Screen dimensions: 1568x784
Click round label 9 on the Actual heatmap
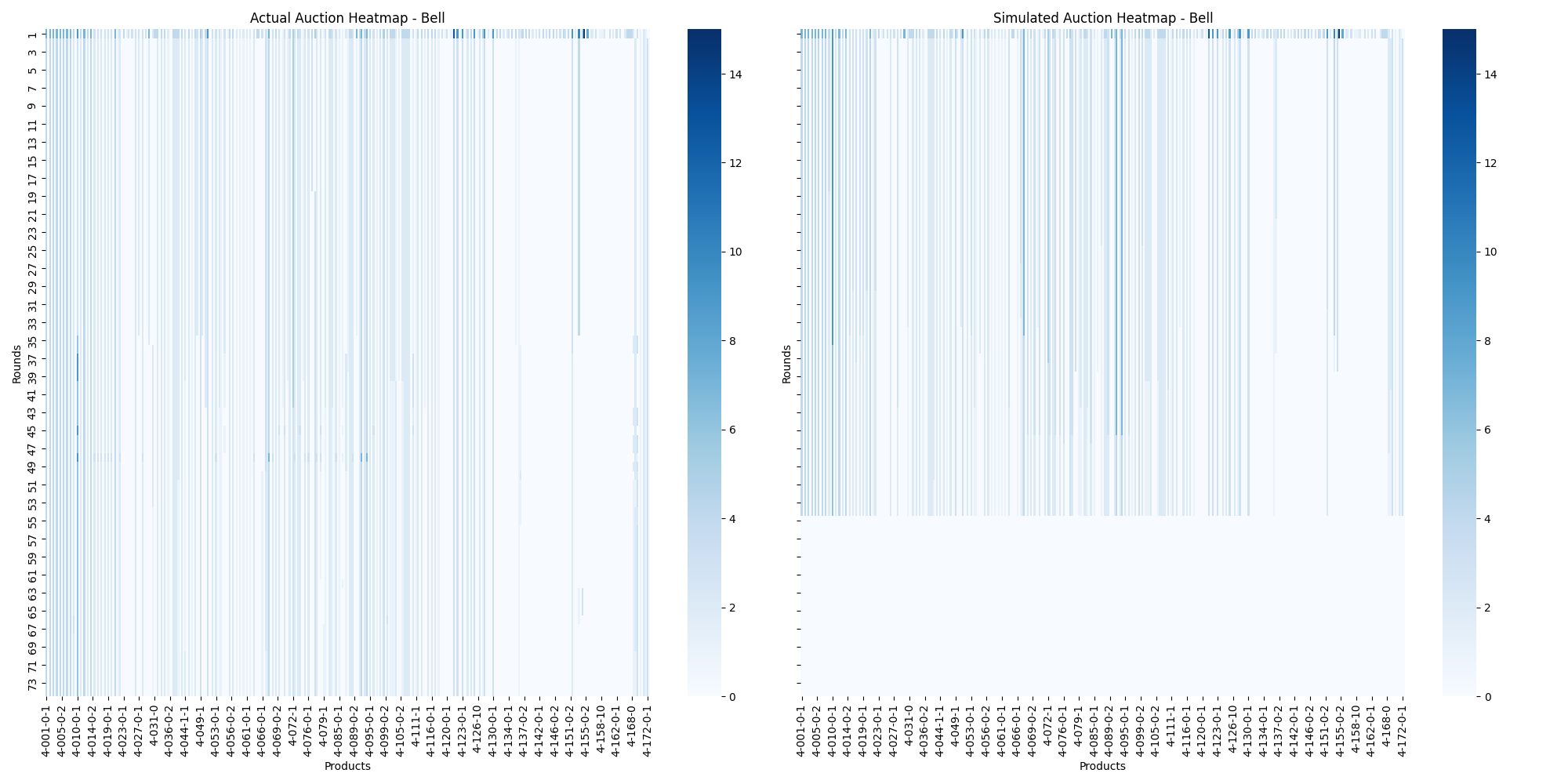32,107
